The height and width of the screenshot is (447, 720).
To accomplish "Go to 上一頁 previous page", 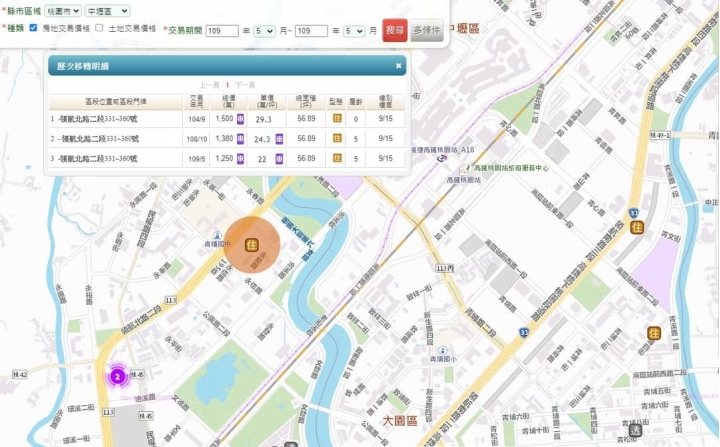I will click(209, 85).
